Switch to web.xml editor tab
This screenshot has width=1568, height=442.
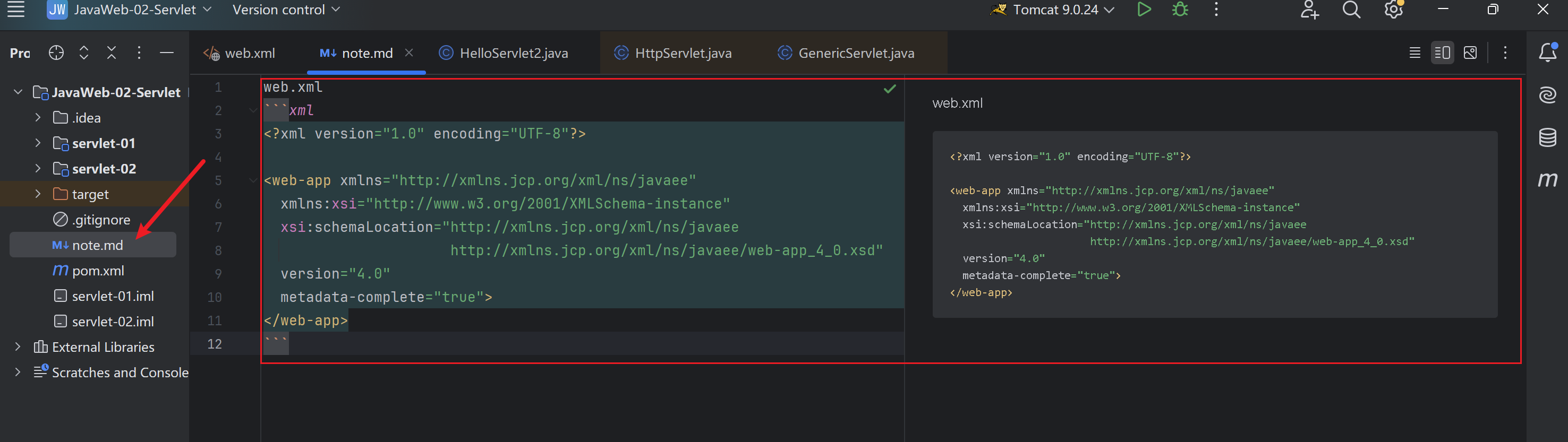pyautogui.click(x=239, y=54)
